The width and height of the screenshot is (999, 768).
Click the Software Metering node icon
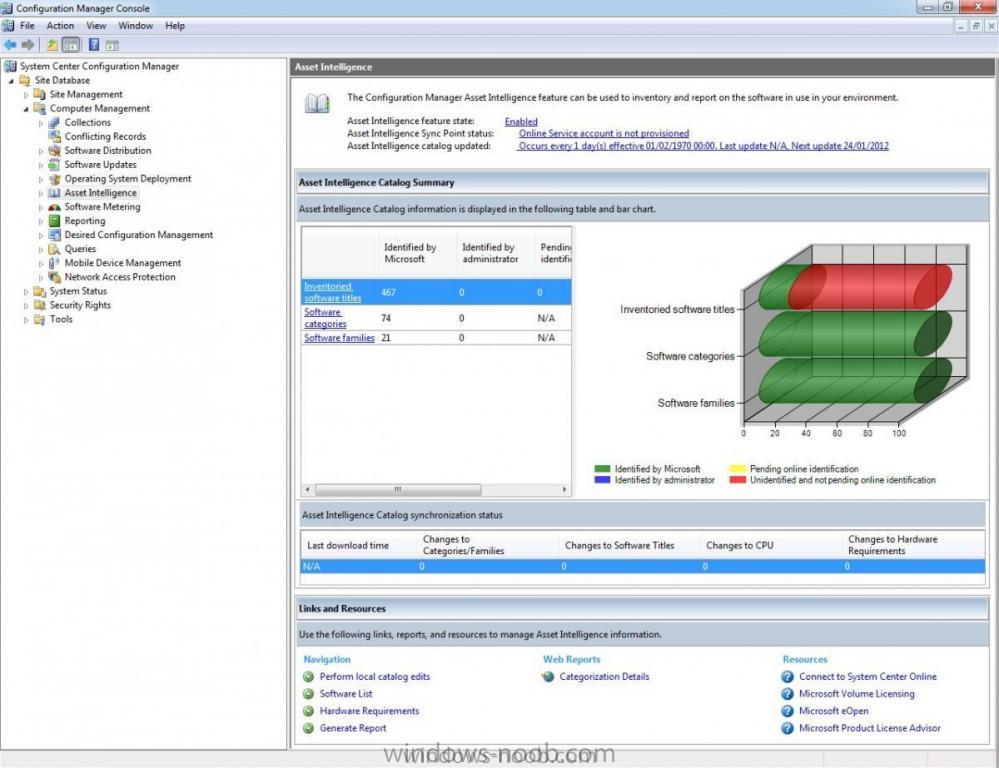pos(55,206)
